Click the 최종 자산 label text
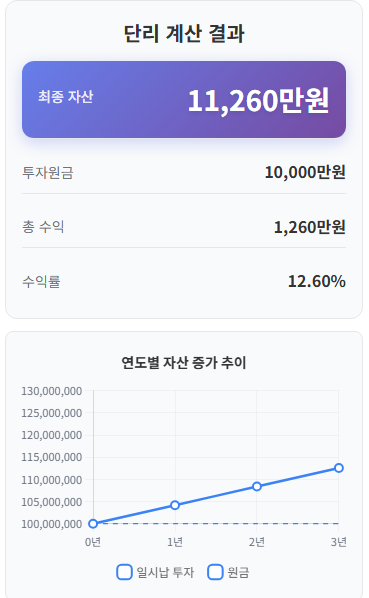Image resolution: width=369 pixels, height=598 pixels. (66, 96)
